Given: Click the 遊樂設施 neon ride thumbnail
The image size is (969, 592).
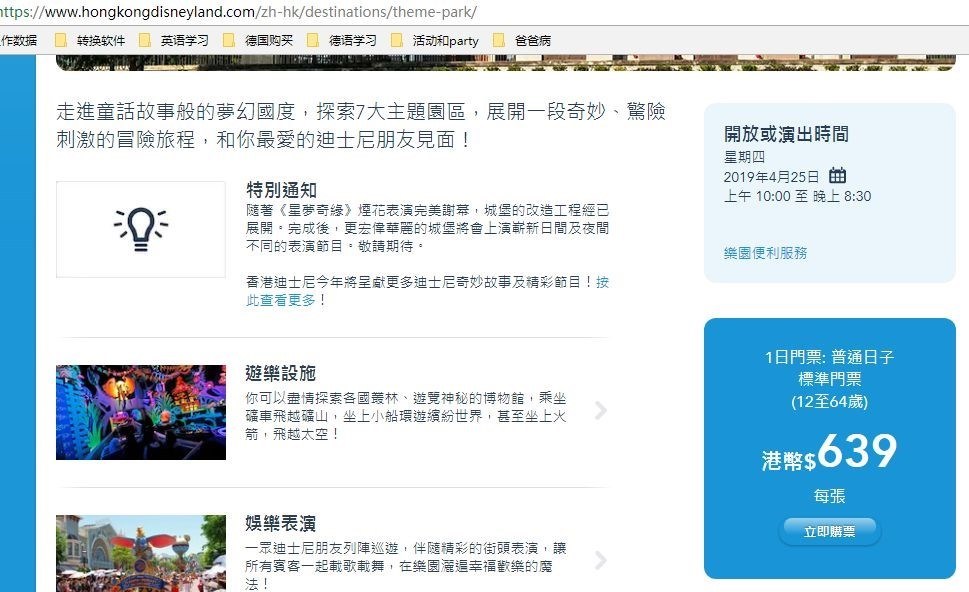Looking at the screenshot, I should tap(141, 412).
